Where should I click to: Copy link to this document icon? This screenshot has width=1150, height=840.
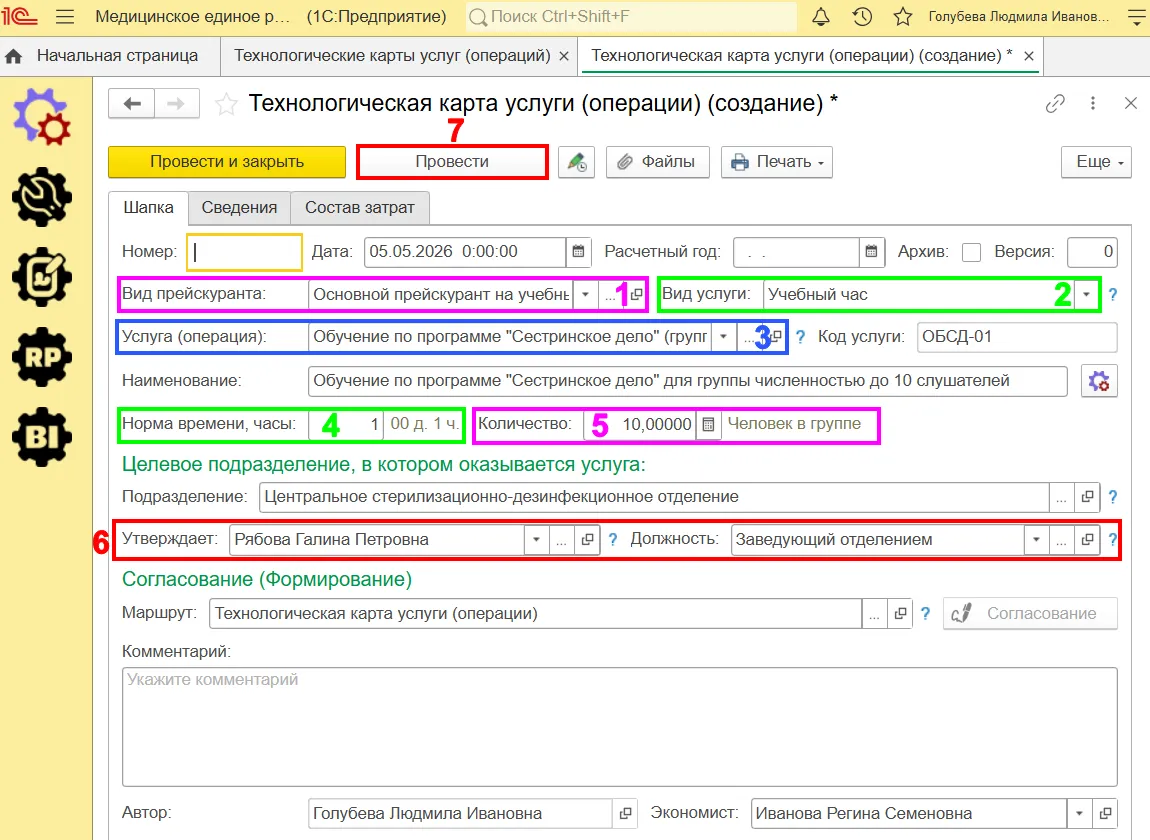1055,103
